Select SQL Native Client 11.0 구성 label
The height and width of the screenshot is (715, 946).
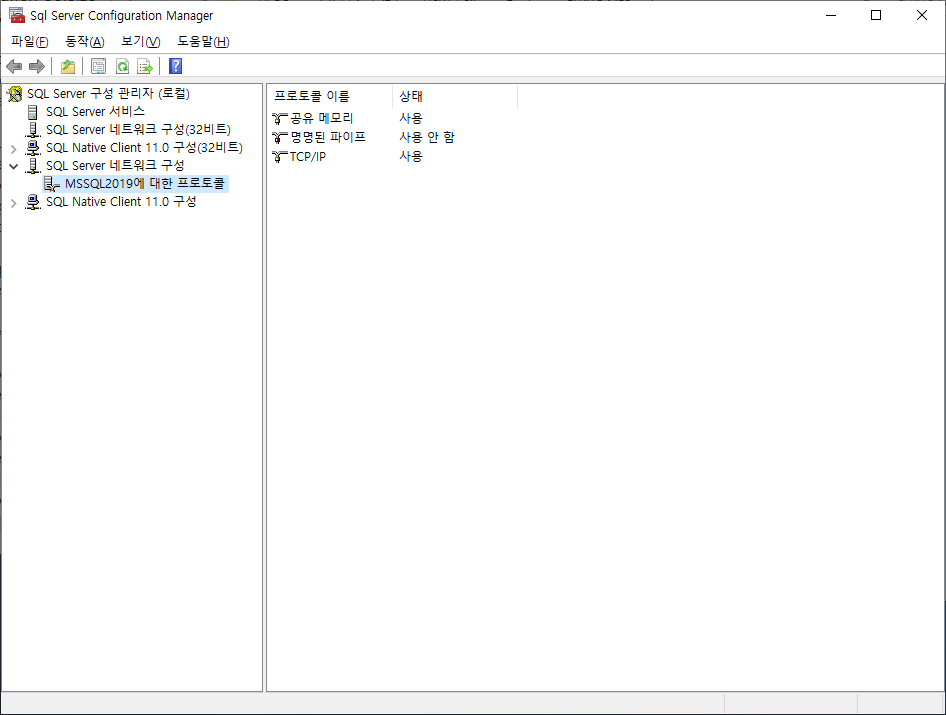121,202
